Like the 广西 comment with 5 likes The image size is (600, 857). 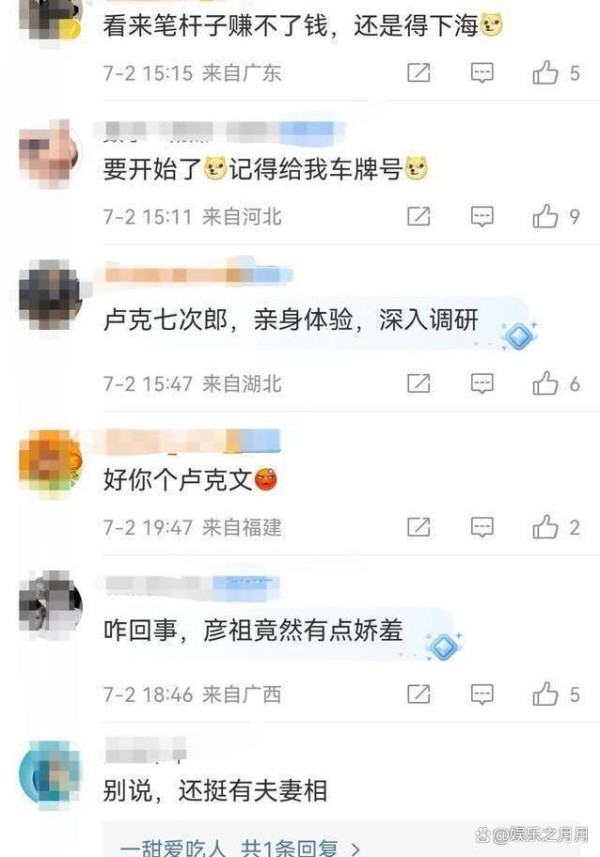pyautogui.click(x=545, y=694)
